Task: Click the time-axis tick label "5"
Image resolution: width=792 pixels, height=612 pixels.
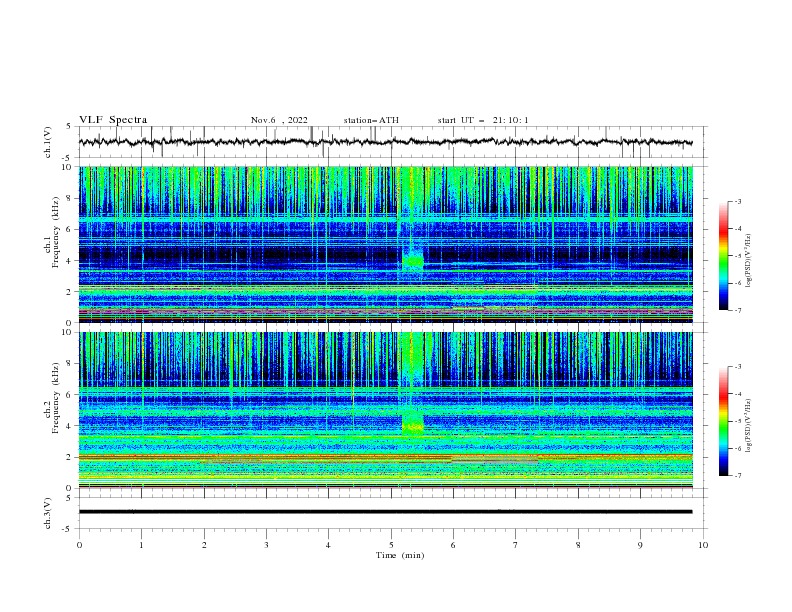Action: click(x=391, y=545)
